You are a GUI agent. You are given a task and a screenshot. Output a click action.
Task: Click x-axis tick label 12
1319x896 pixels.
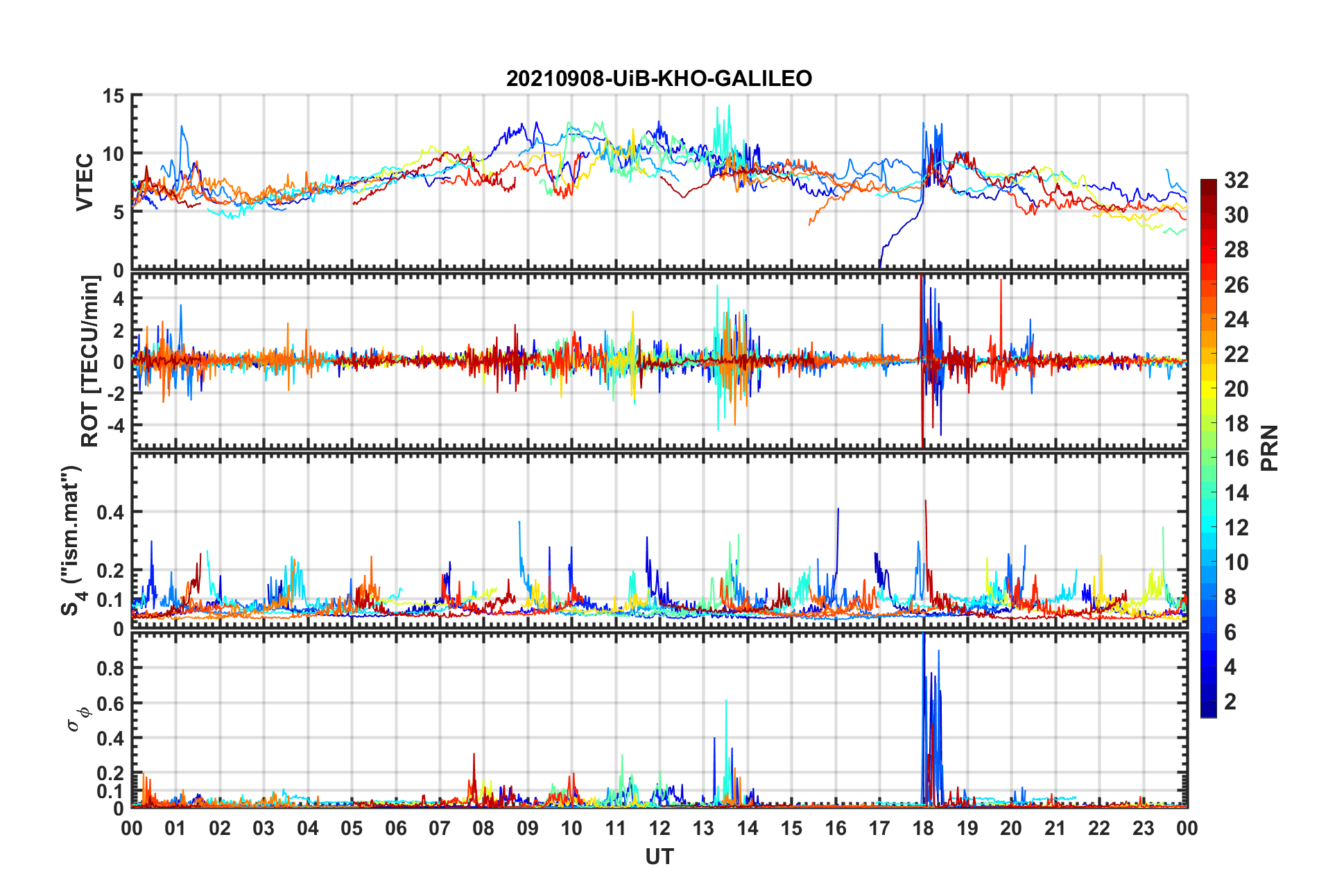pyautogui.click(x=659, y=828)
